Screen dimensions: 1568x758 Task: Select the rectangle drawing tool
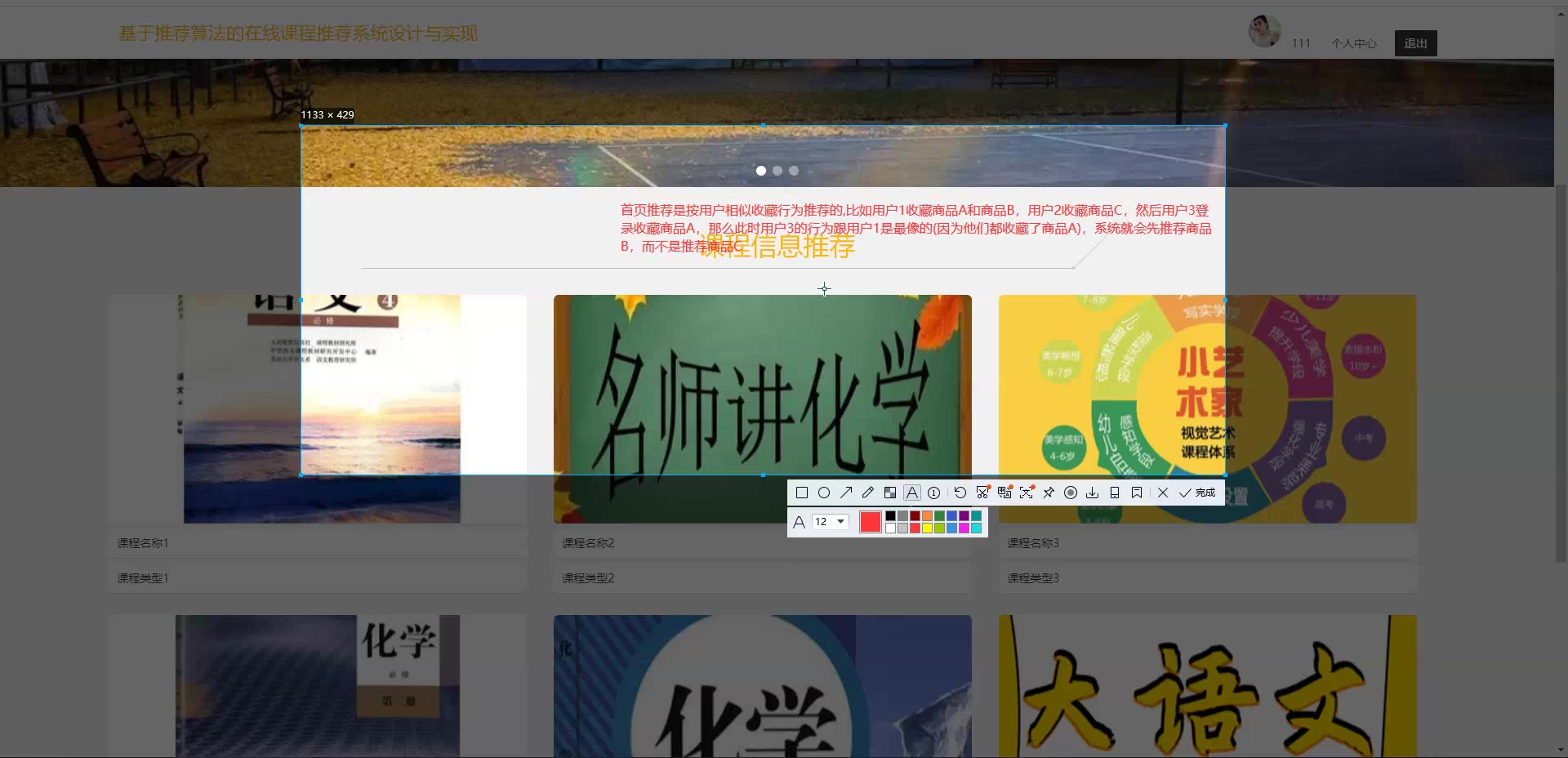[802, 493]
